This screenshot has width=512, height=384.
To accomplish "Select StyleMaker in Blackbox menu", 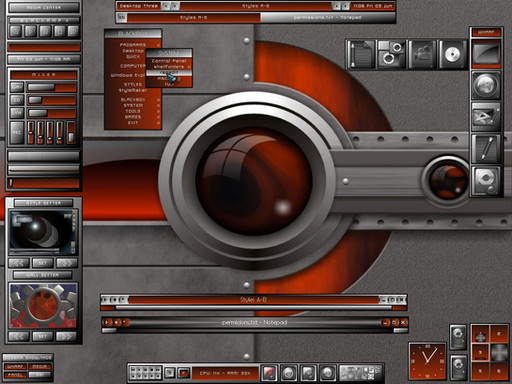I will pyautogui.click(x=133, y=90).
